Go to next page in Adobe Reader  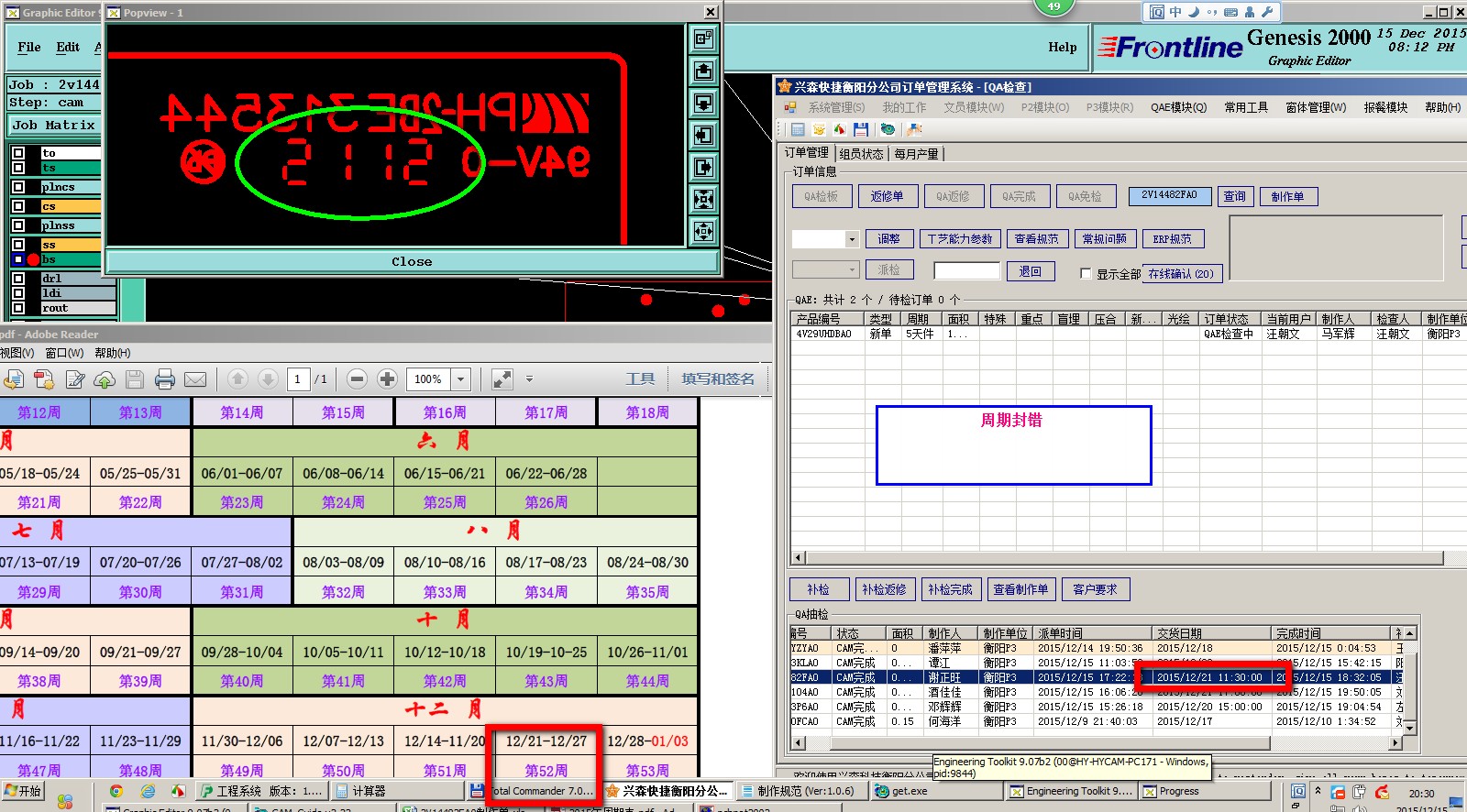pos(268,379)
